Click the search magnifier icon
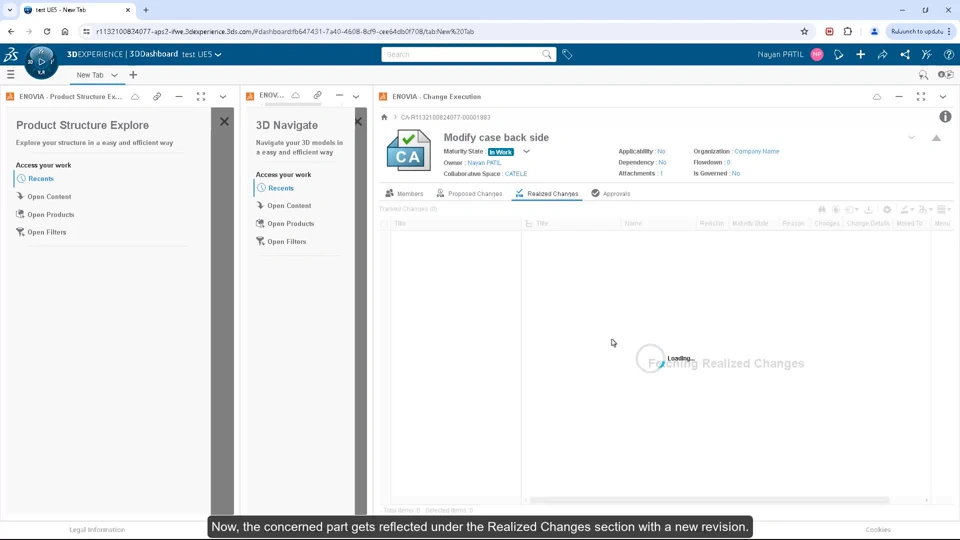The height and width of the screenshot is (540, 960). [x=547, y=54]
